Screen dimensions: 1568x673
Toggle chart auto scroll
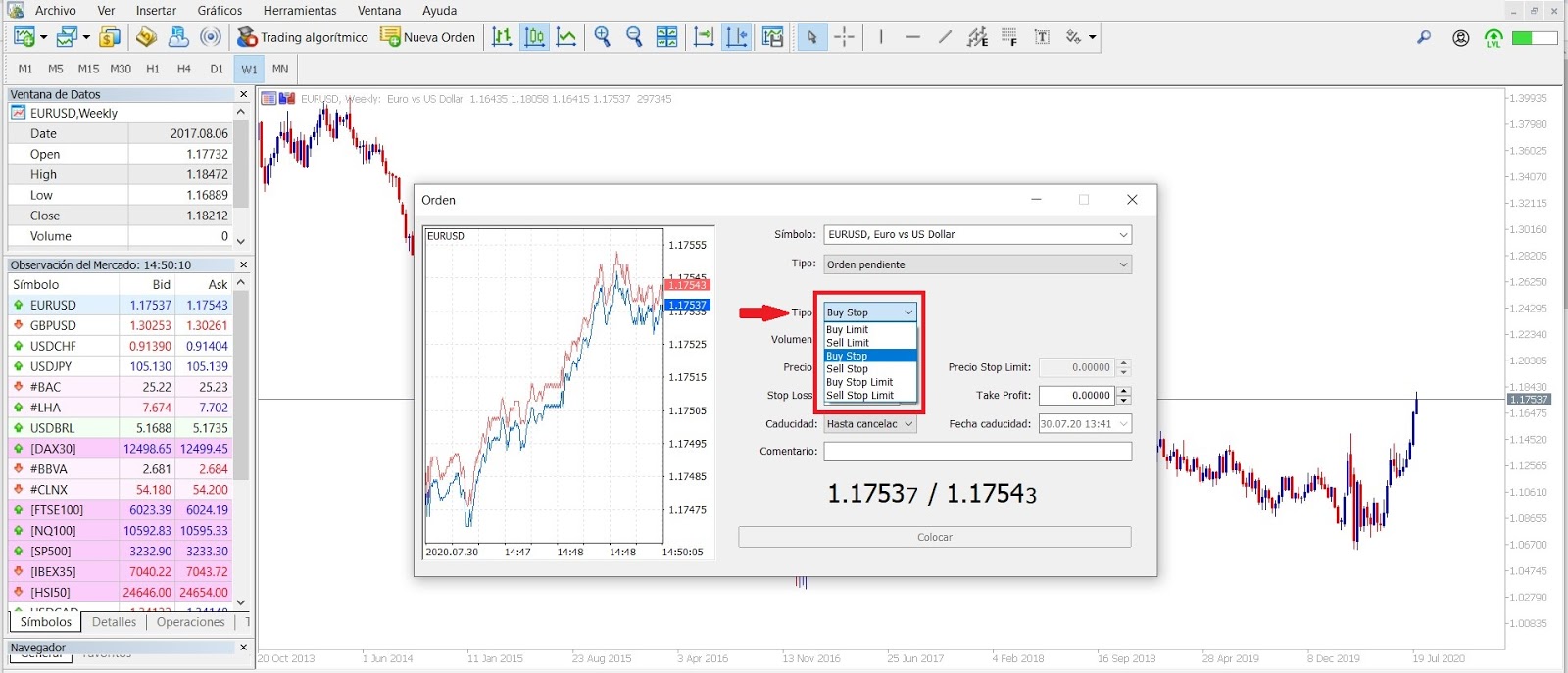pyautogui.click(x=704, y=37)
